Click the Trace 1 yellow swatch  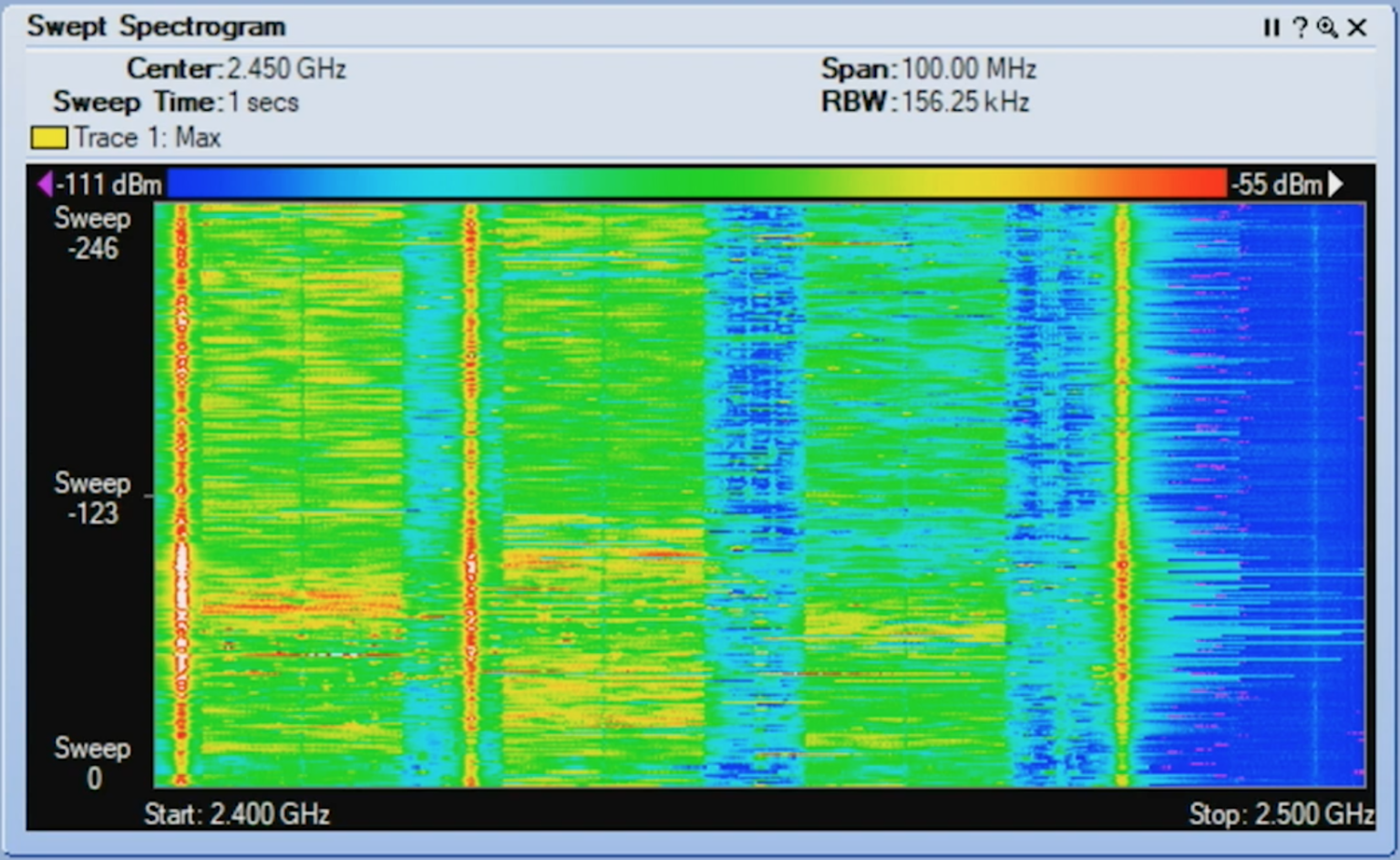(47, 137)
